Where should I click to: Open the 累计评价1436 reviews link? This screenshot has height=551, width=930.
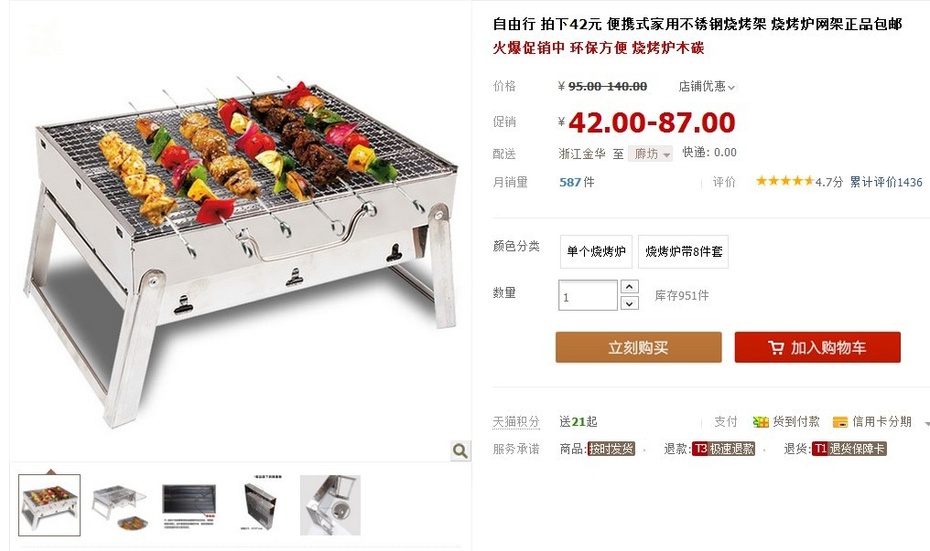[x=886, y=182]
